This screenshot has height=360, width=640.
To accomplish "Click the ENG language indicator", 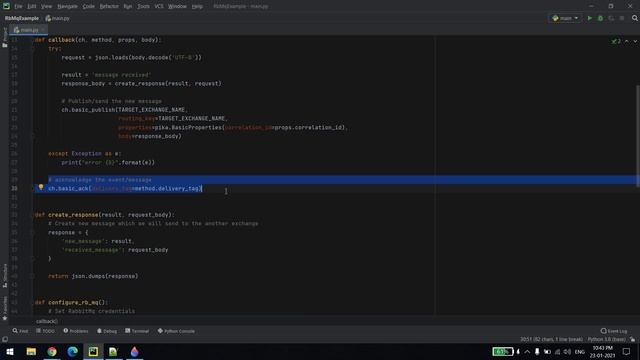I will pos(580,351).
